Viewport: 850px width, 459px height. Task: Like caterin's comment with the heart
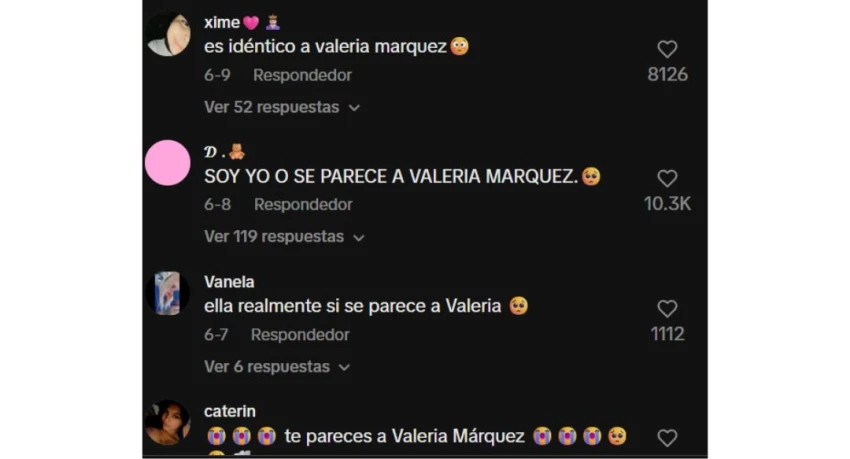667,438
